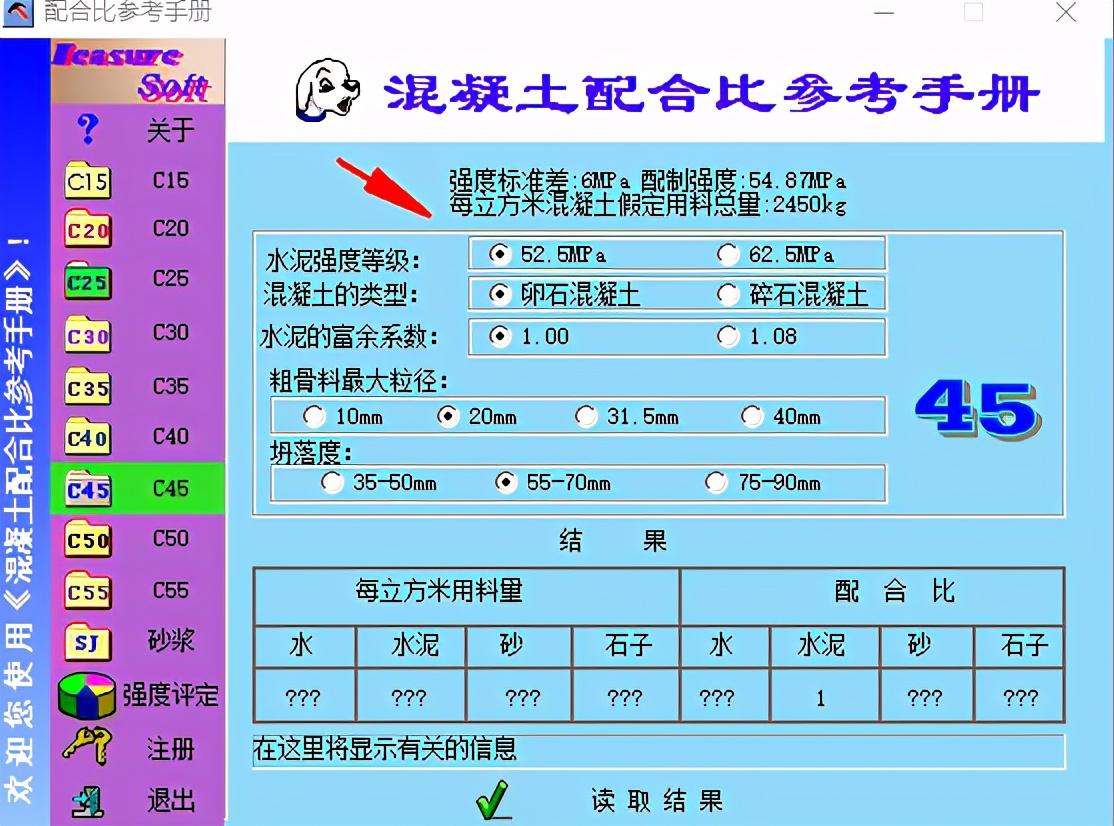Click the exit door icon
This screenshot has height=826, width=1114.
pyautogui.click(x=88, y=801)
